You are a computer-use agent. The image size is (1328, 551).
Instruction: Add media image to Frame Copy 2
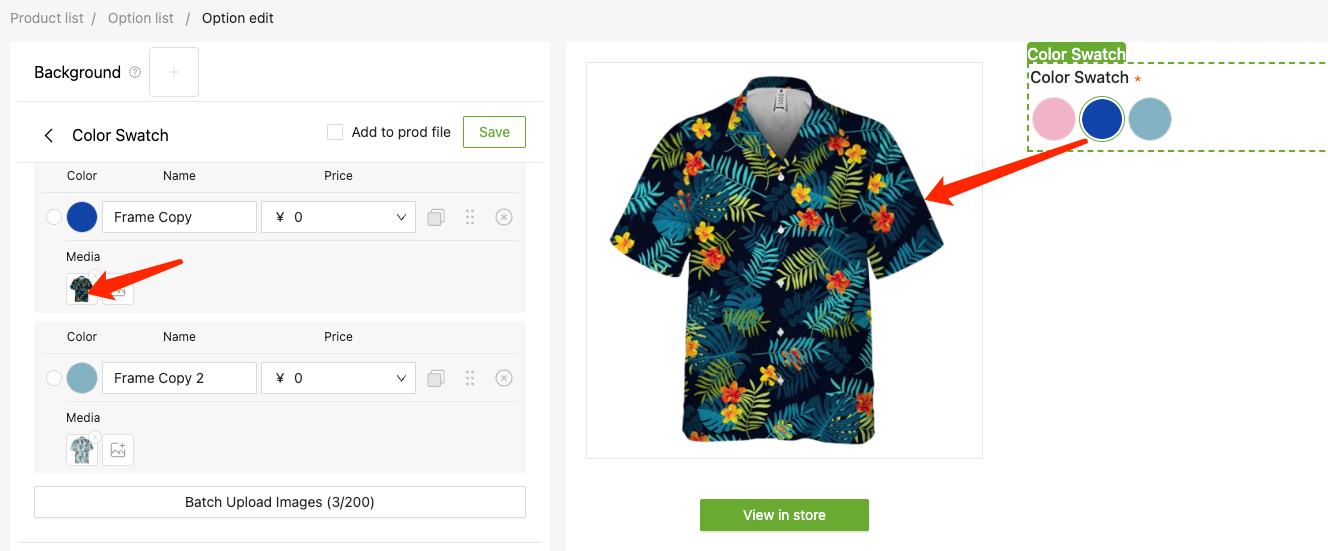[x=118, y=450]
